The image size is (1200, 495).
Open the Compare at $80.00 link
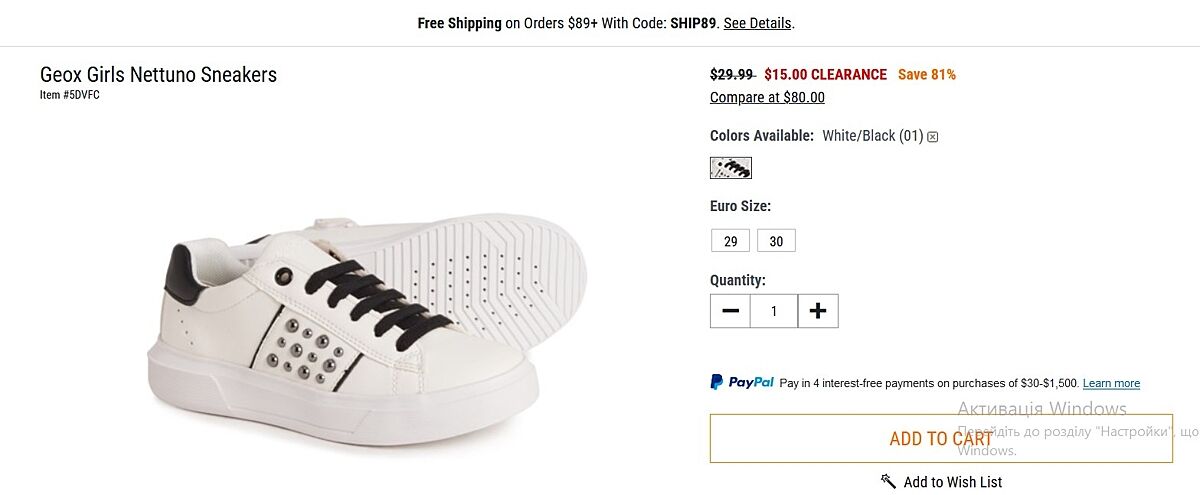coord(767,97)
